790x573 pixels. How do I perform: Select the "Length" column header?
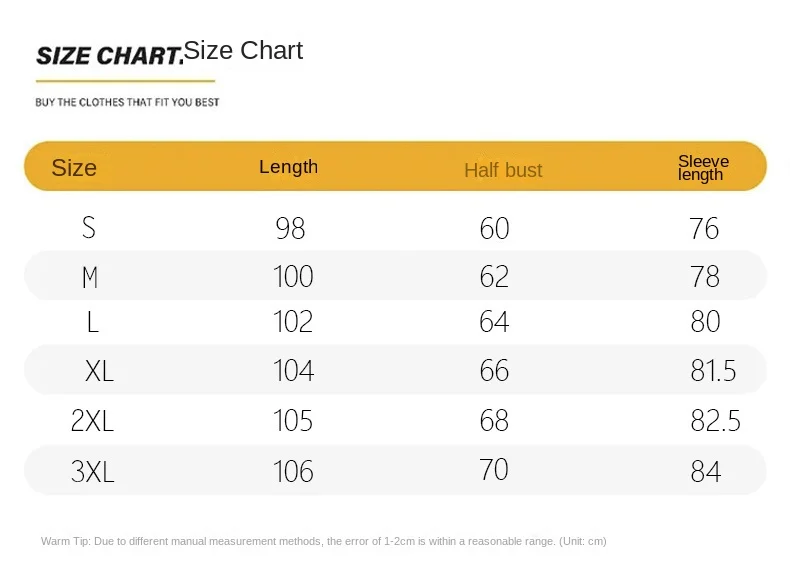coord(288,167)
